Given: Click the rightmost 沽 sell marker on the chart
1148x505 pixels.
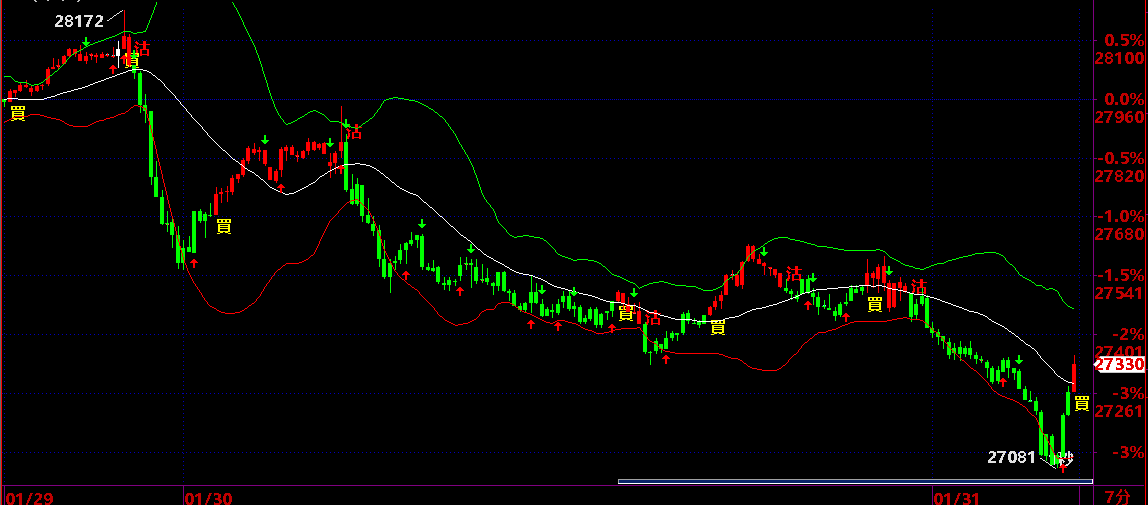Looking at the screenshot, I should point(918,286).
